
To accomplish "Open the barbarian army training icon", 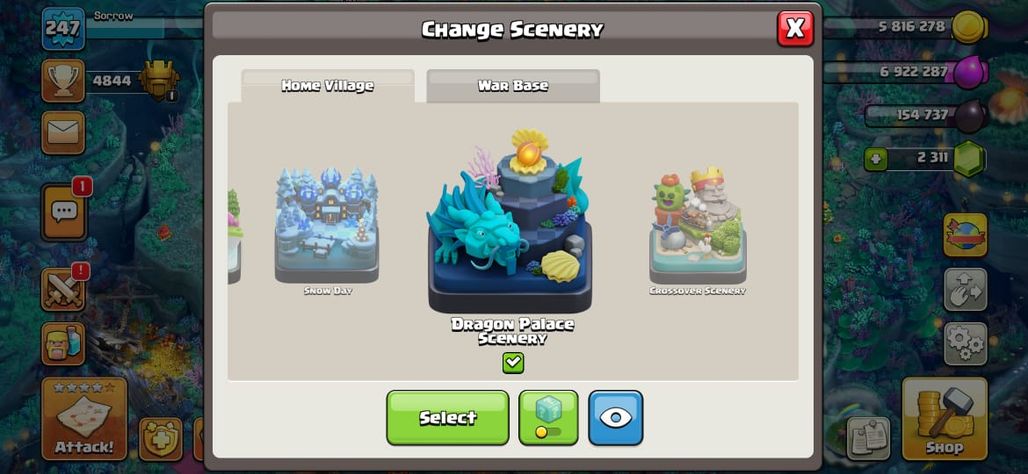I will click(x=64, y=344).
